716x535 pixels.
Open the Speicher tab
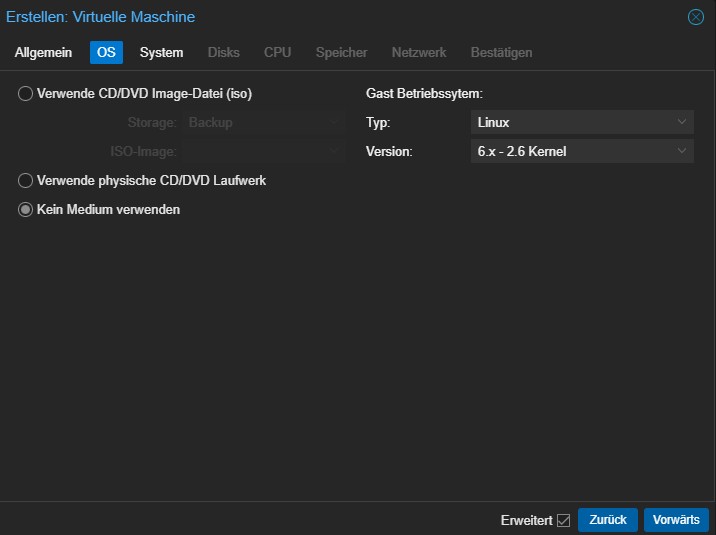pyautogui.click(x=342, y=52)
